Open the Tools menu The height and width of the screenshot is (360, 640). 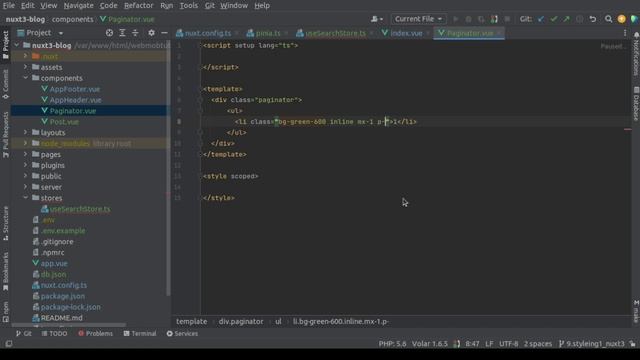tap(189, 6)
